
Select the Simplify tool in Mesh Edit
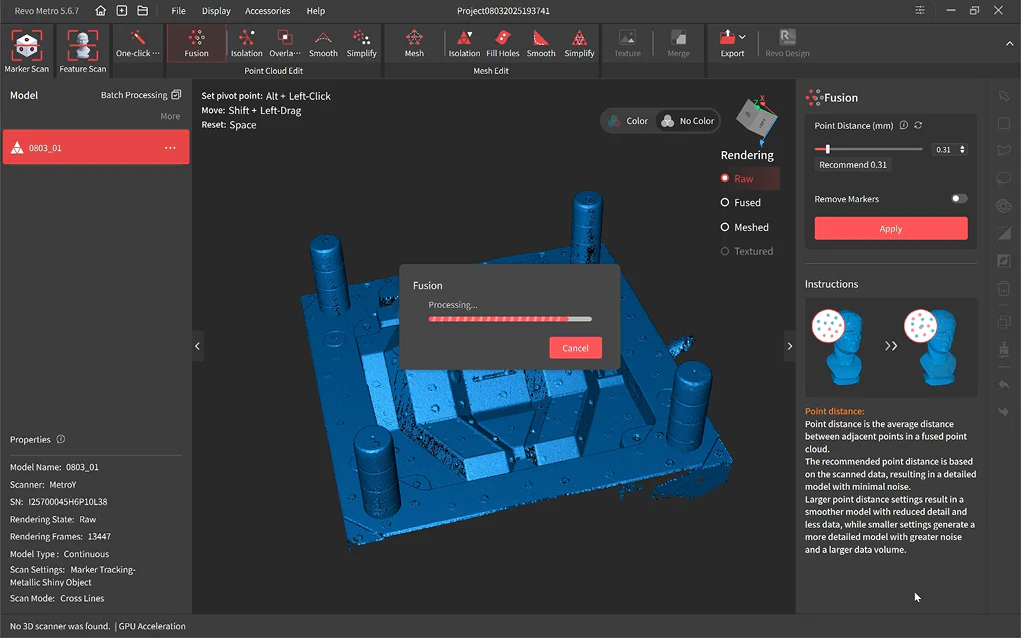tap(579, 44)
